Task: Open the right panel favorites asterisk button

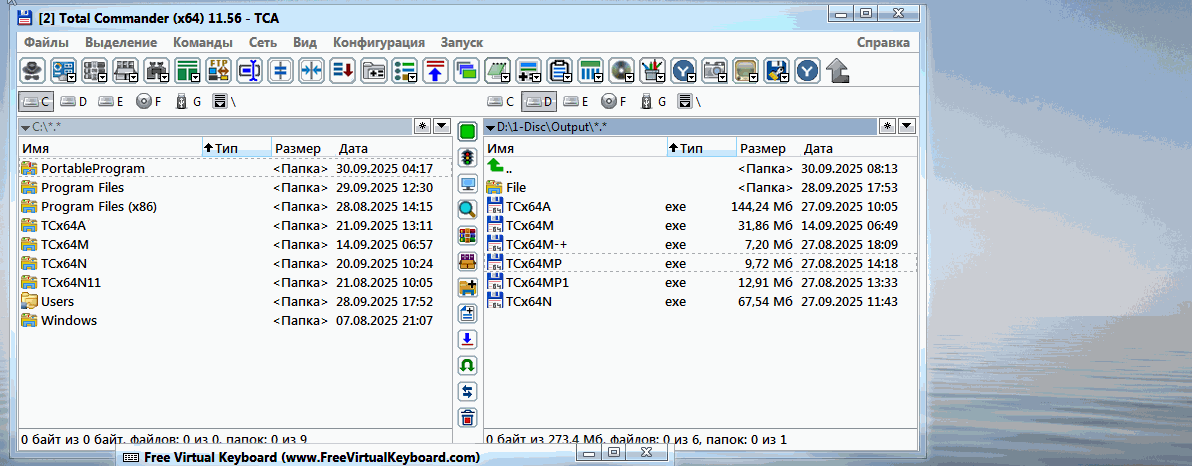Action: (887, 126)
